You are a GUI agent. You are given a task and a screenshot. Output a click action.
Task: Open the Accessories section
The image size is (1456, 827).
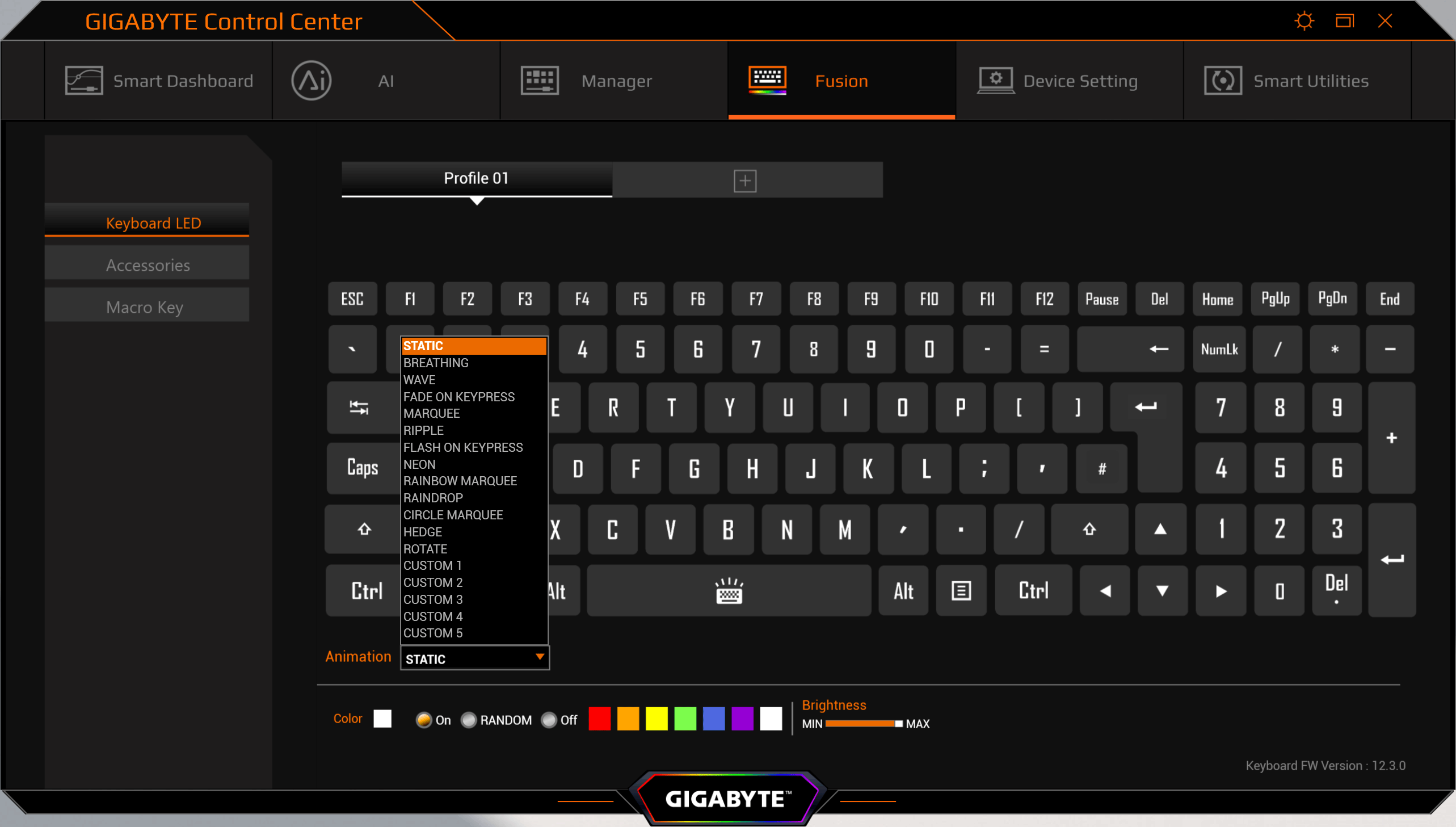pyautogui.click(x=147, y=265)
